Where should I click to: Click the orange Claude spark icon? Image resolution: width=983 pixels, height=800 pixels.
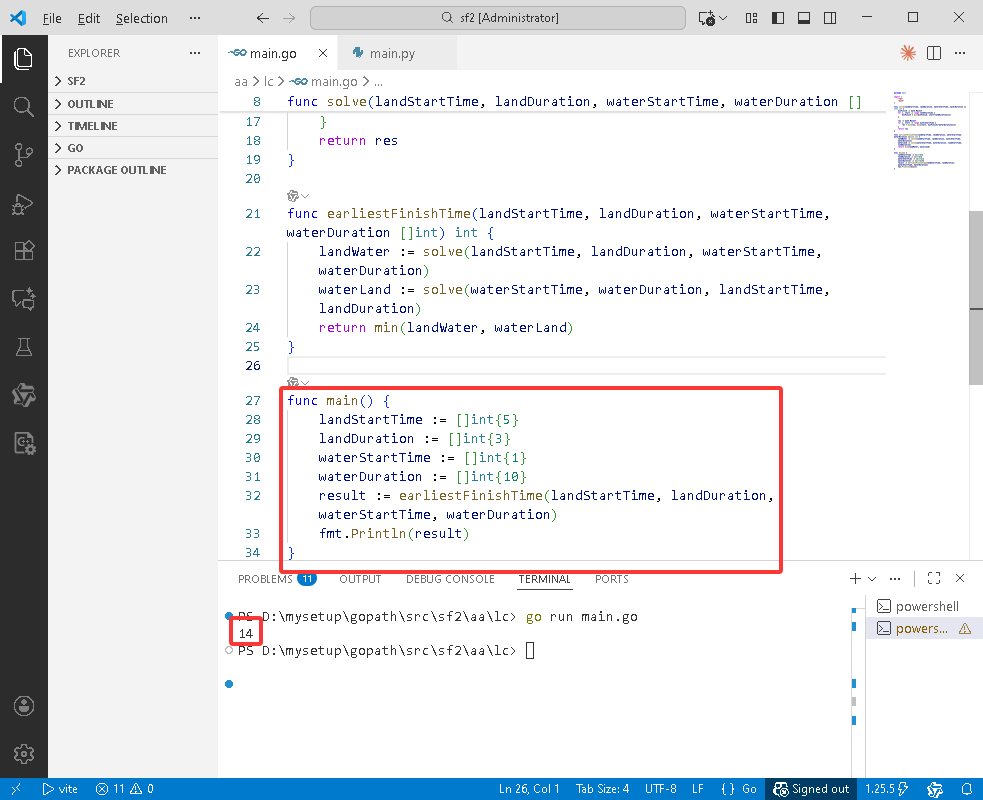point(907,53)
